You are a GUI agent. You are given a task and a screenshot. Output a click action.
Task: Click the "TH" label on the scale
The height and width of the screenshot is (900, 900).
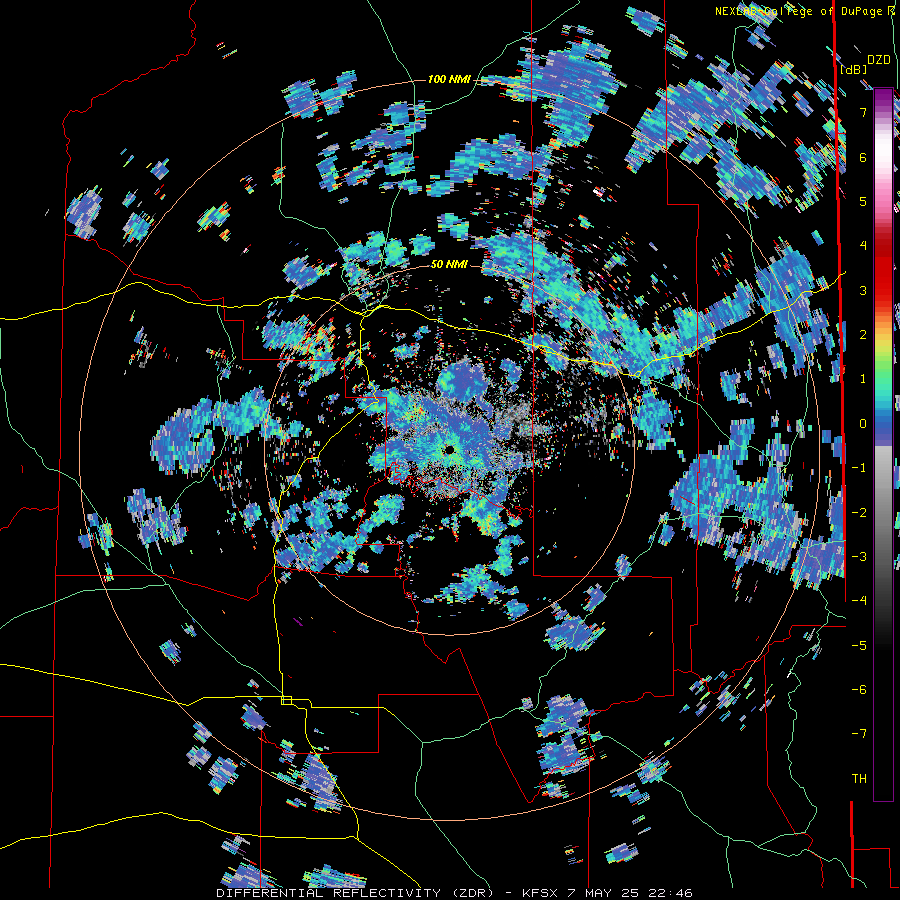(x=859, y=779)
